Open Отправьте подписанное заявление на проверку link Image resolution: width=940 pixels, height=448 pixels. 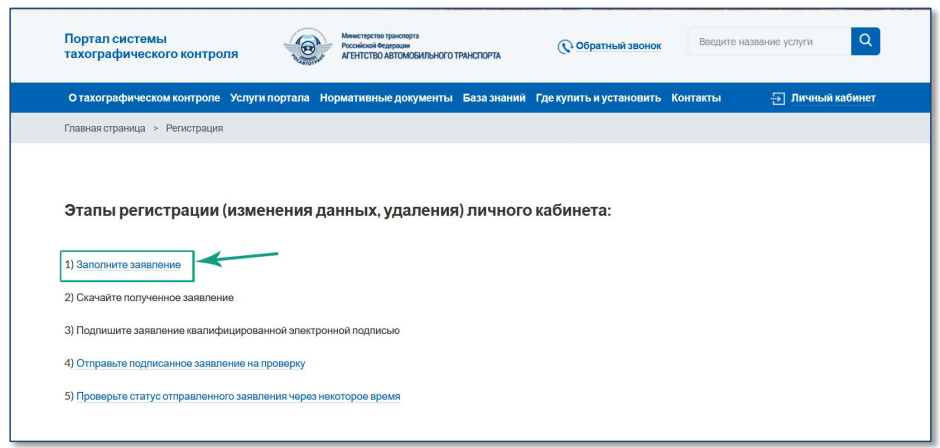click(190, 363)
